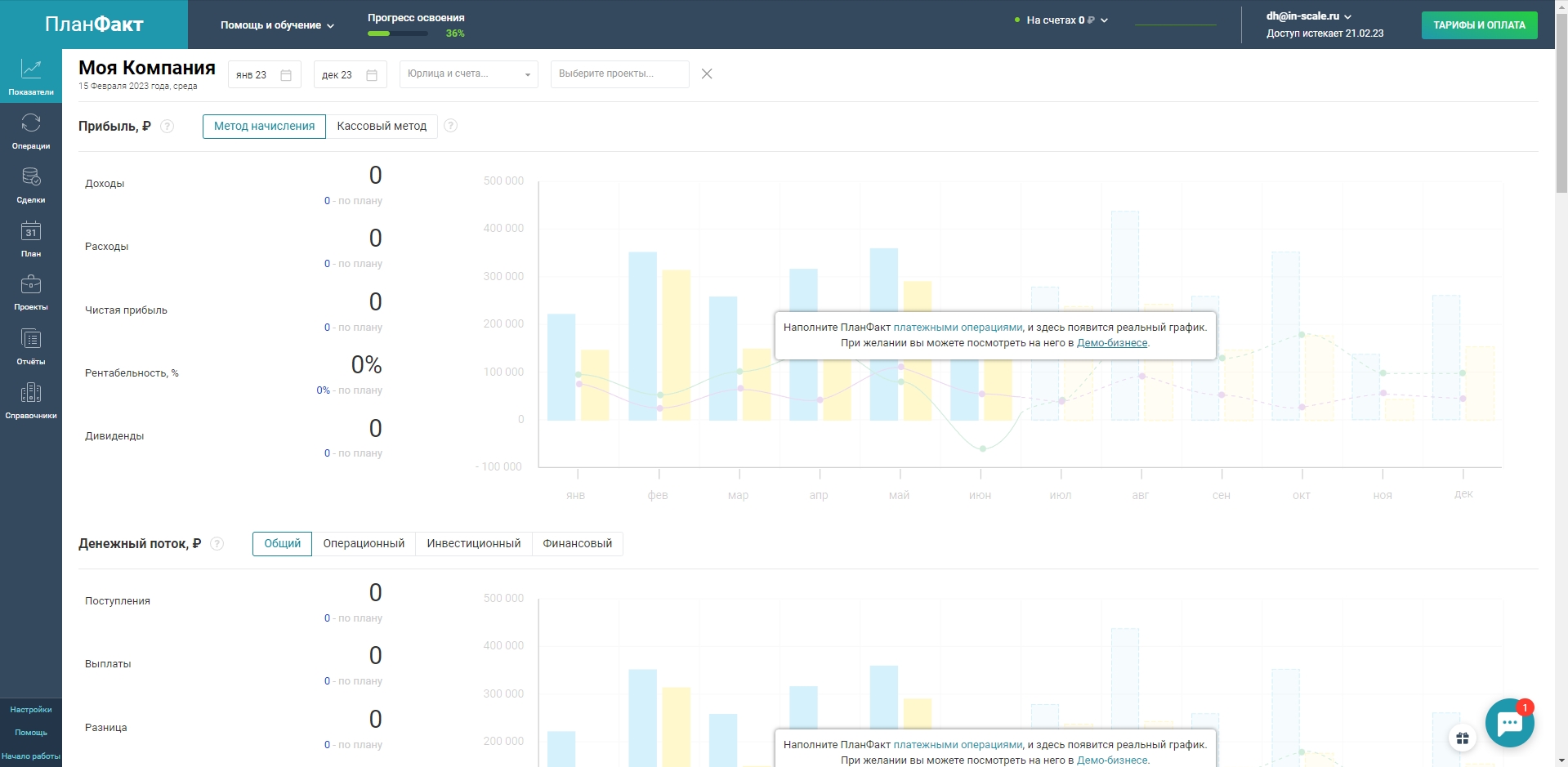Click the gift icon near chat
Viewport: 1568px width, 767px height.
(x=1463, y=738)
